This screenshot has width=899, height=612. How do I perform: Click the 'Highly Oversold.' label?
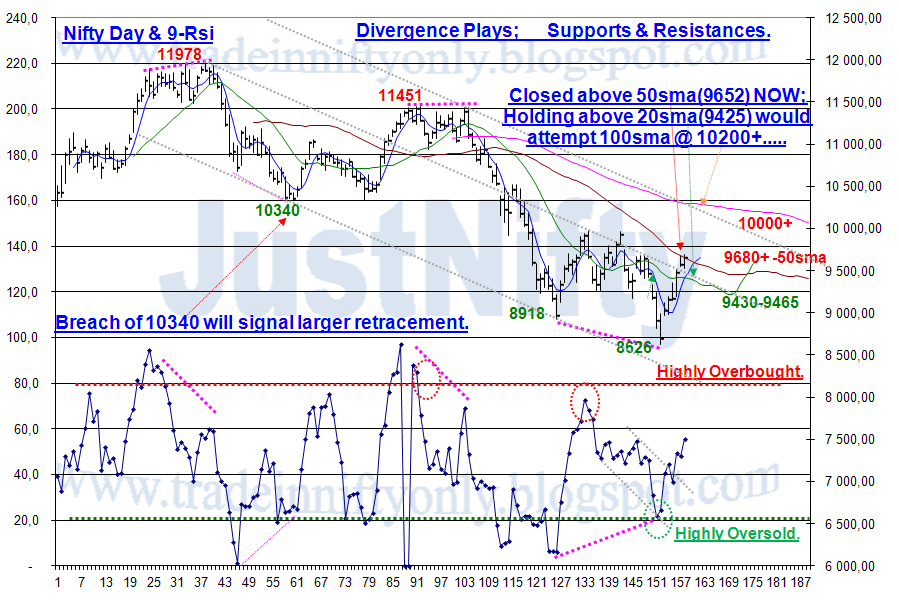pyautogui.click(x=737, y=533)
